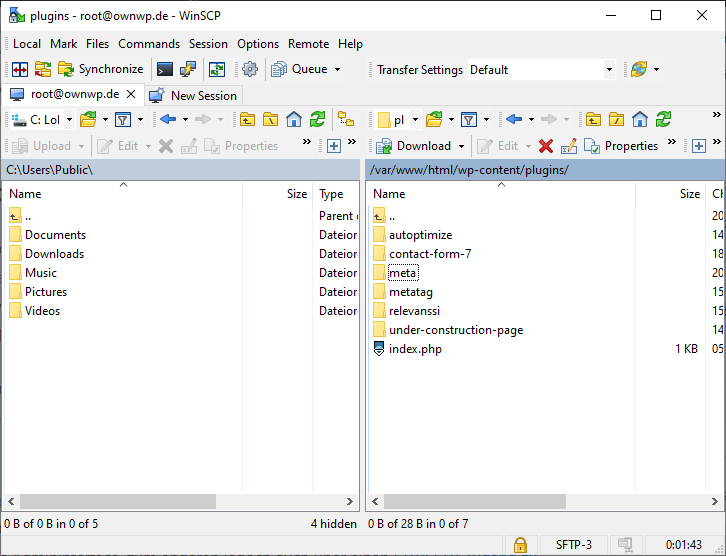Click local panel filter icon
Image resolution: width=726 pixels, height=556 pixels.
pos(123,120)
